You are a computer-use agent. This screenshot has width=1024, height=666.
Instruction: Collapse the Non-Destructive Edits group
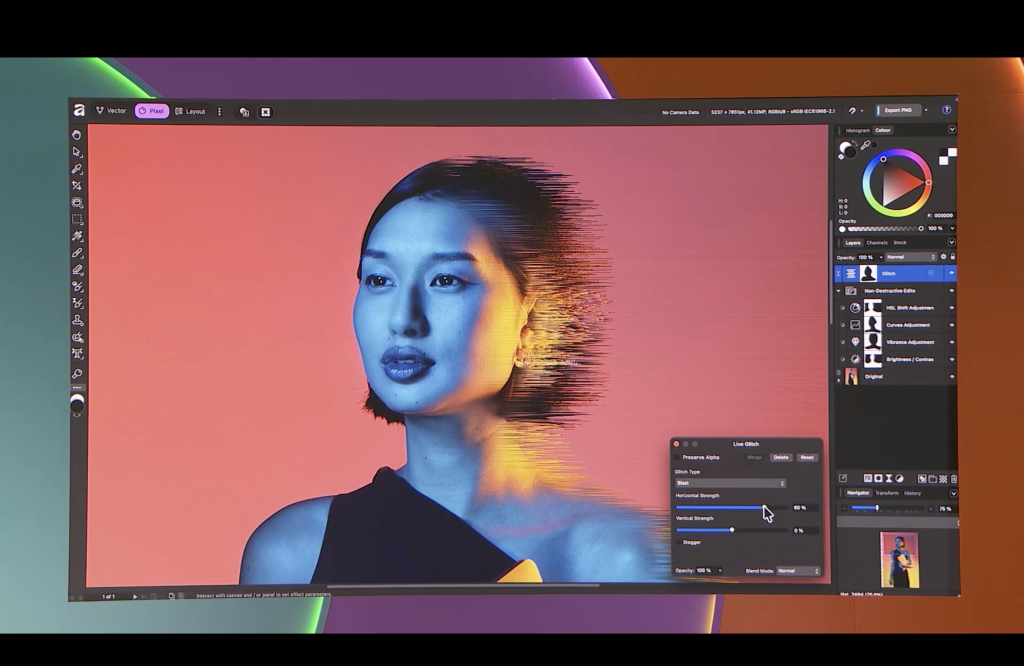point(838,291)
